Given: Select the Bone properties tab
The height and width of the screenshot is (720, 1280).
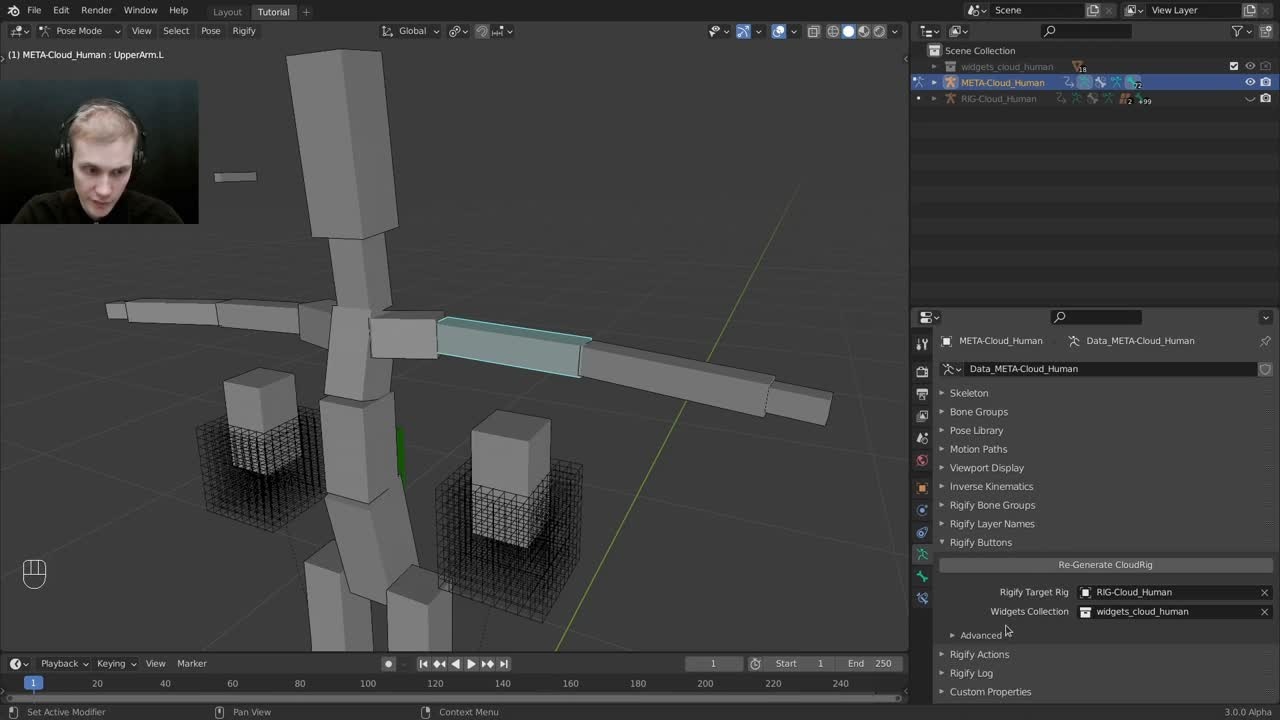Looking at the screenshot, I should point(922,576).
